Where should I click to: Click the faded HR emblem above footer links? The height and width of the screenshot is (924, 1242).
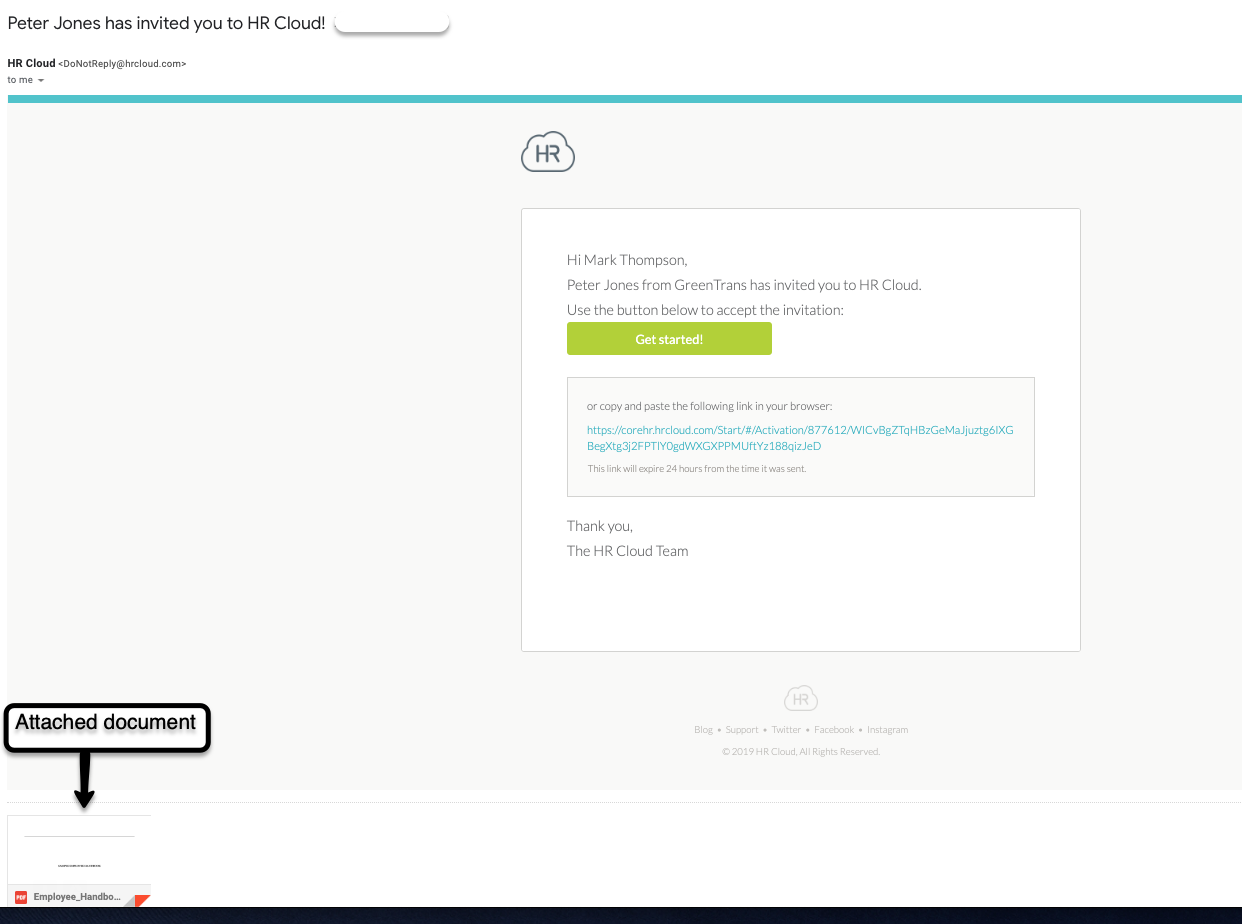(800, 698)
